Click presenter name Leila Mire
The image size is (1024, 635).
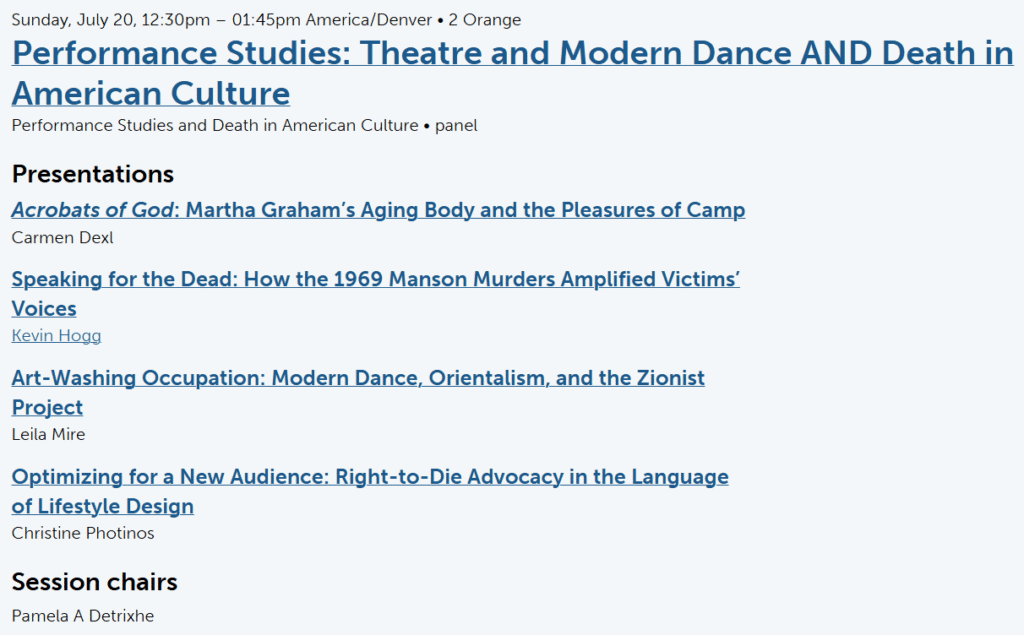pos(48,434)
